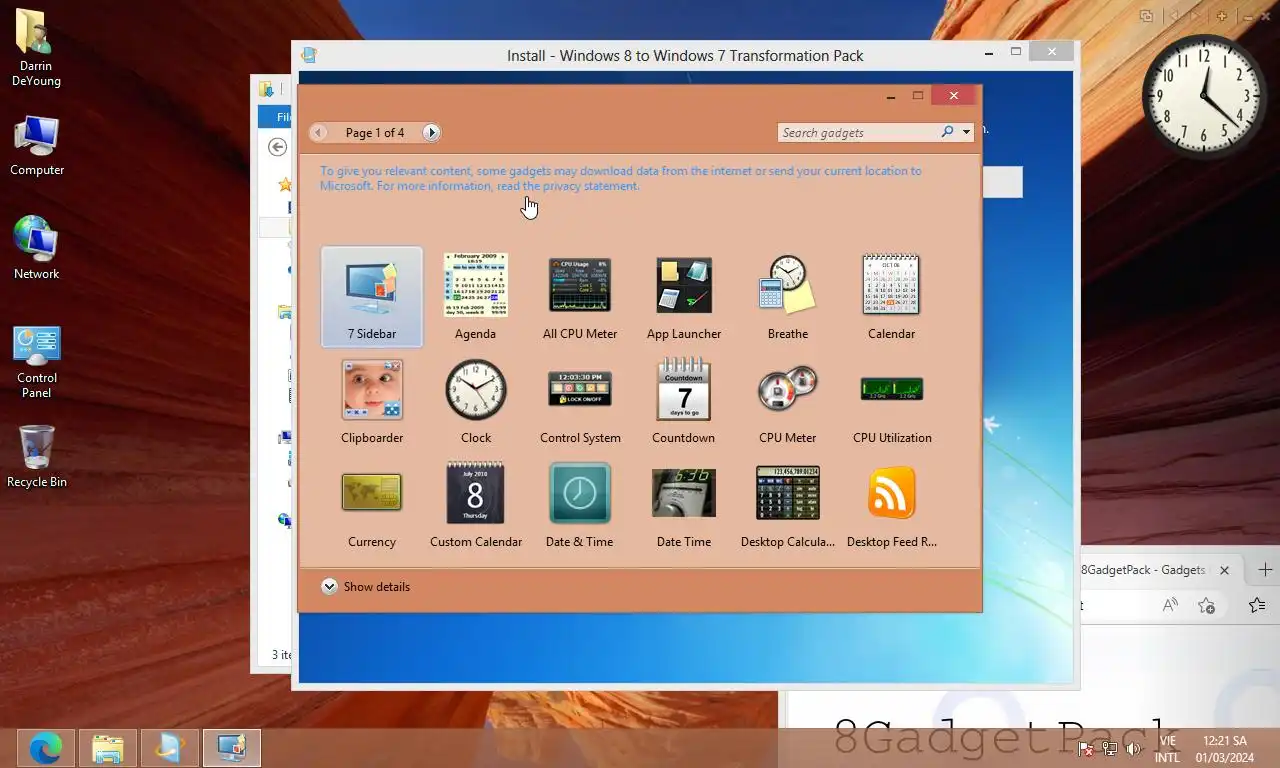Click the taskbar date and time
Screen dimensions: 1280x768
point(1225,749)
